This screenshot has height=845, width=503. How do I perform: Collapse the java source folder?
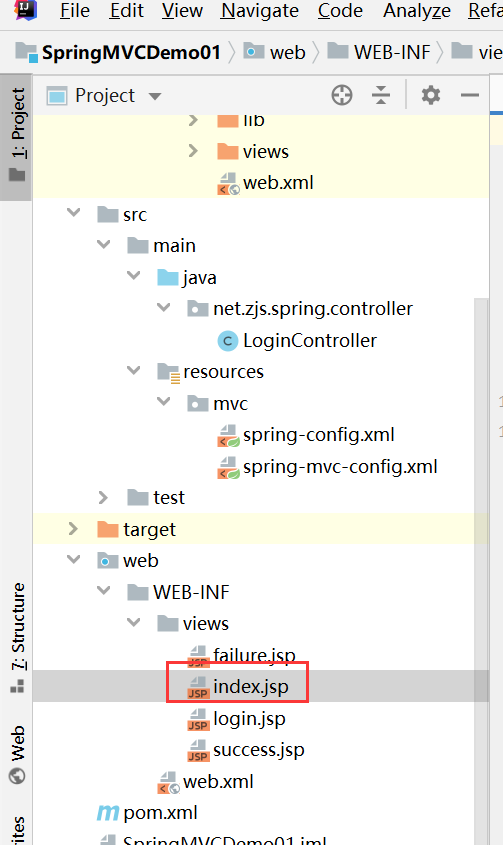133,276
